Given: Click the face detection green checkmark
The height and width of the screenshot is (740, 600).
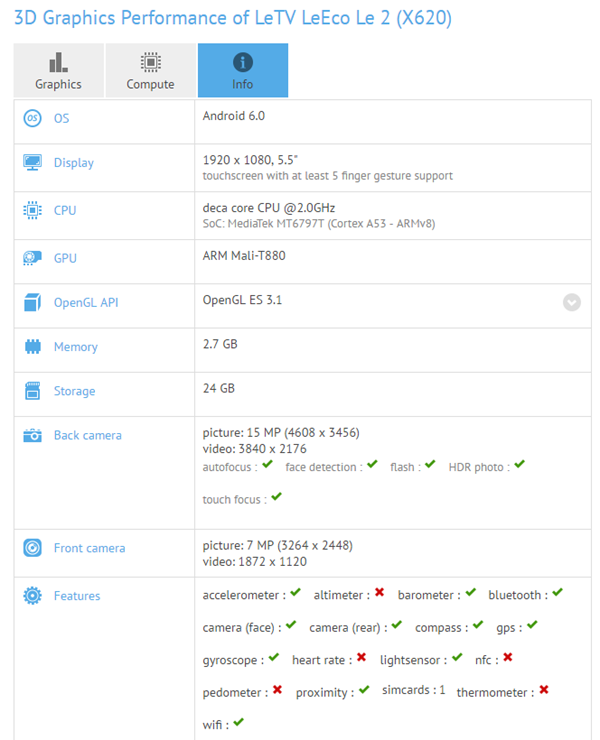Looking at the screenshot, I should (x=372, y=464).
